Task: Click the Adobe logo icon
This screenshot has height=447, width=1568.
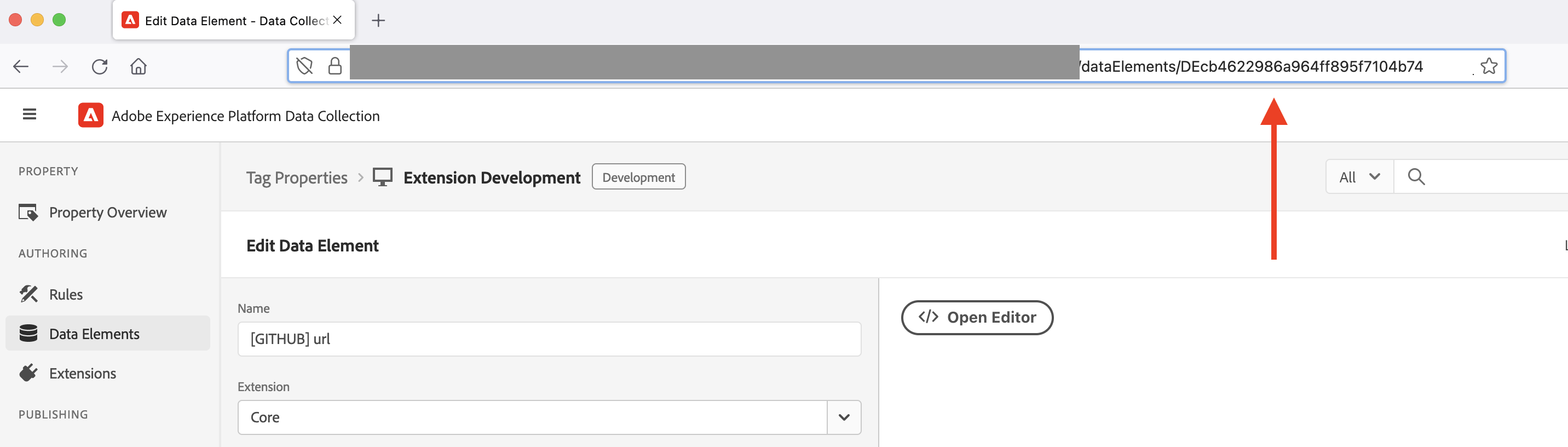Action: point(91,115)
